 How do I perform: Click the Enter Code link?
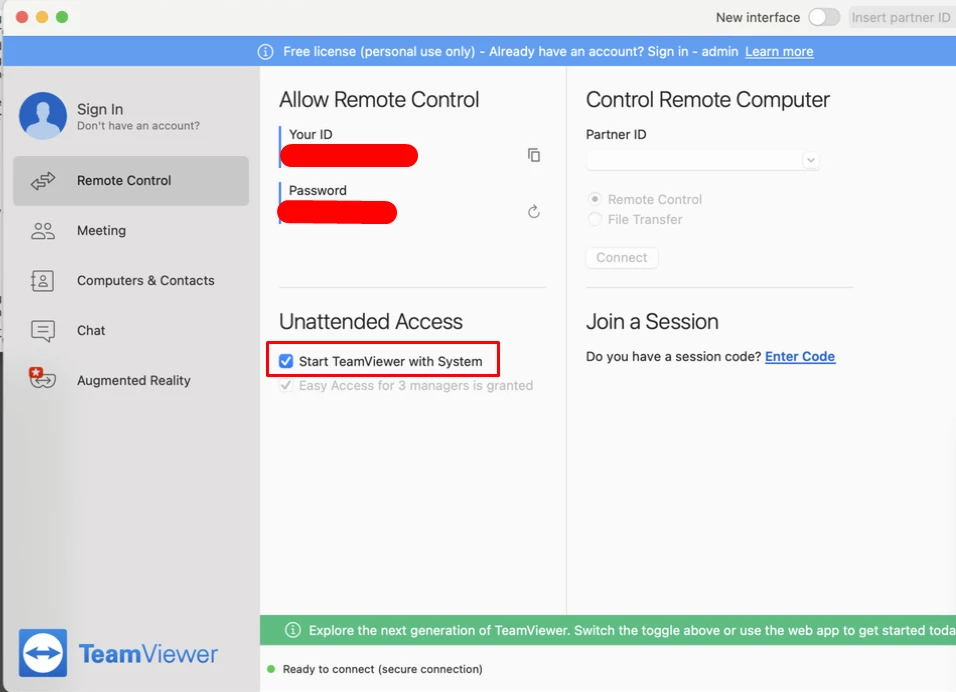pos(800,357)
